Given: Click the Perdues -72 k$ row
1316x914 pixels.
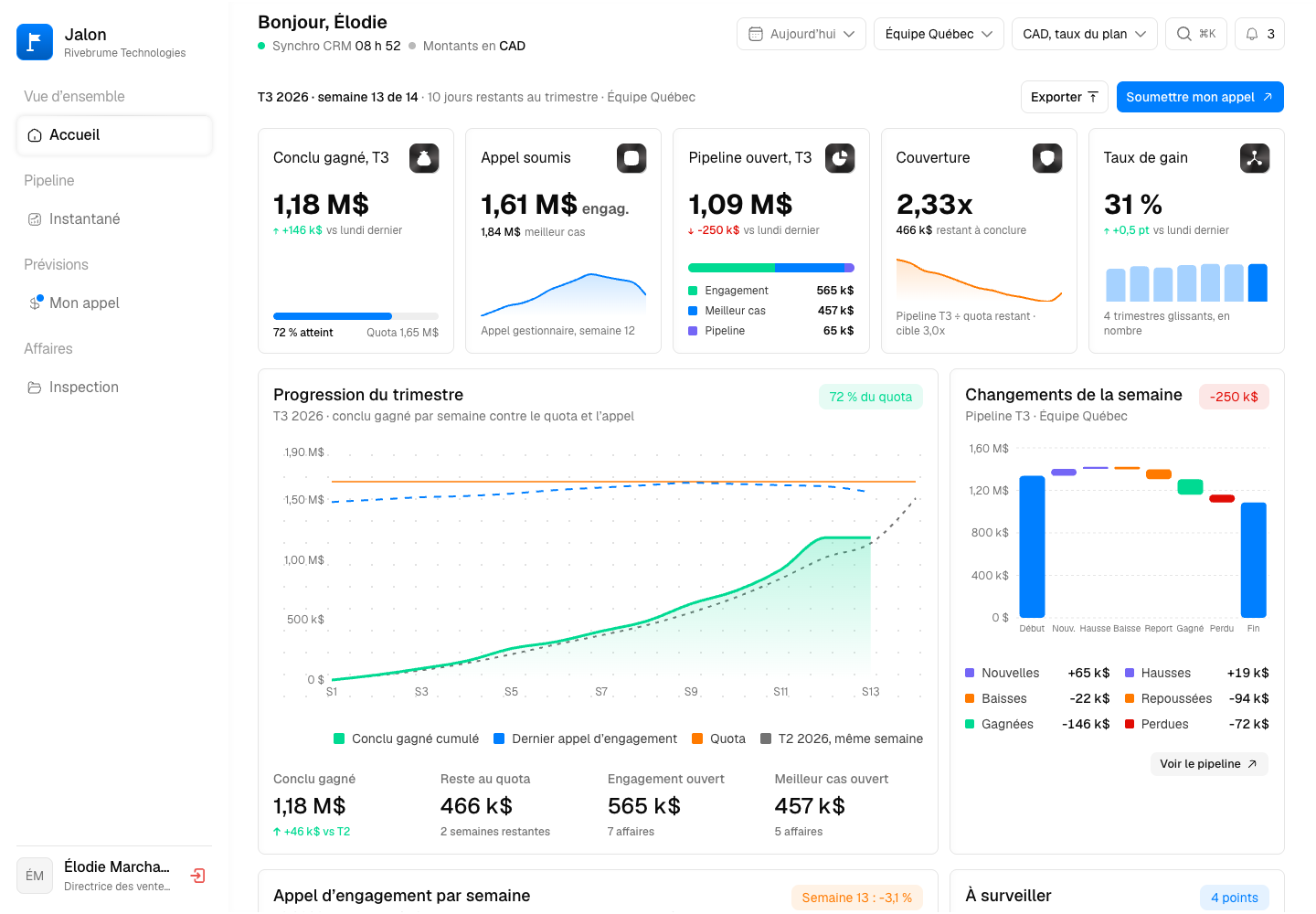Looking at the screenshot, I should [x=1196, y=724].
